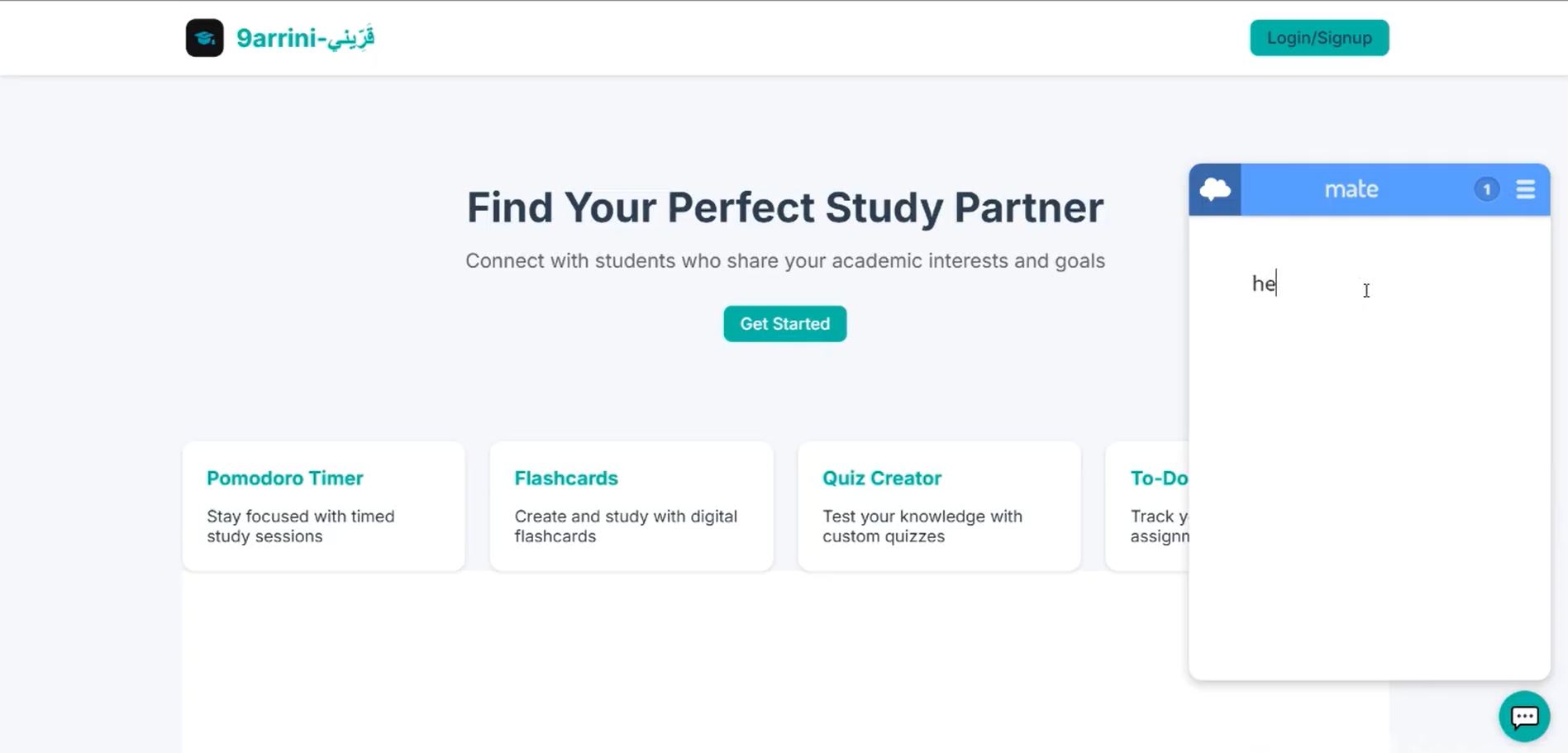Click the Quiz Creator heading text
Screen dimensions: 1568x753
882,479
